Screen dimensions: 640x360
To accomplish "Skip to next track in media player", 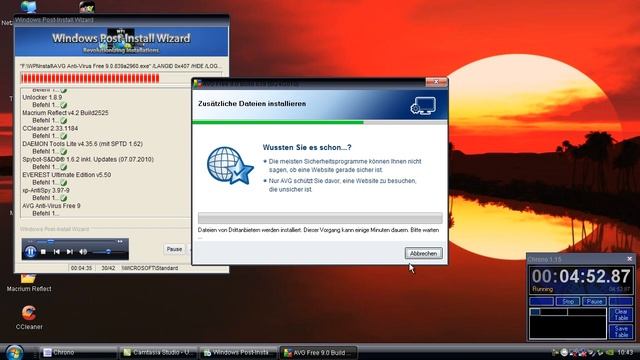I will [x=70, y=252].
